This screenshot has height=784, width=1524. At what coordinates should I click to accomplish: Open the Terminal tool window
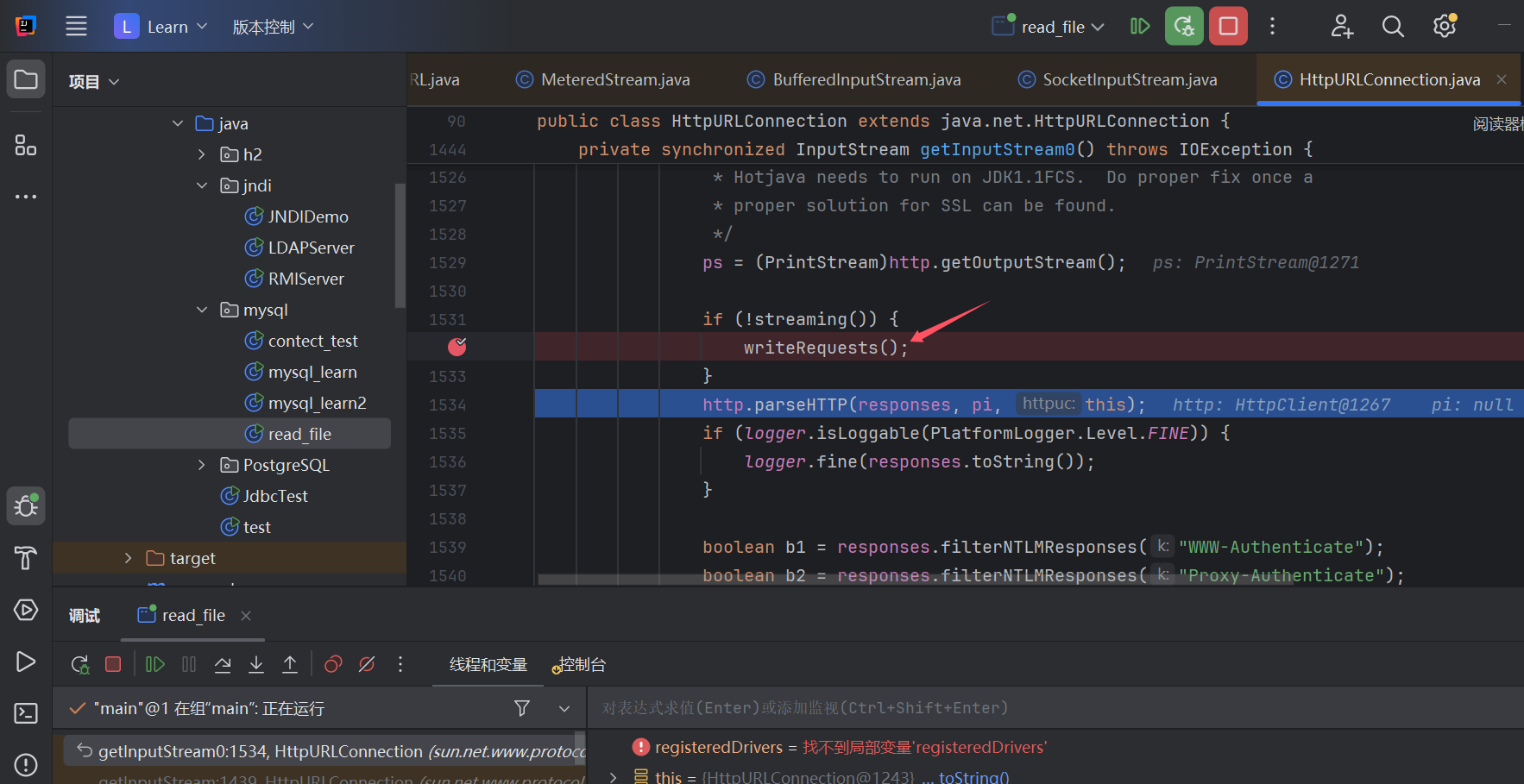[26, 713]
